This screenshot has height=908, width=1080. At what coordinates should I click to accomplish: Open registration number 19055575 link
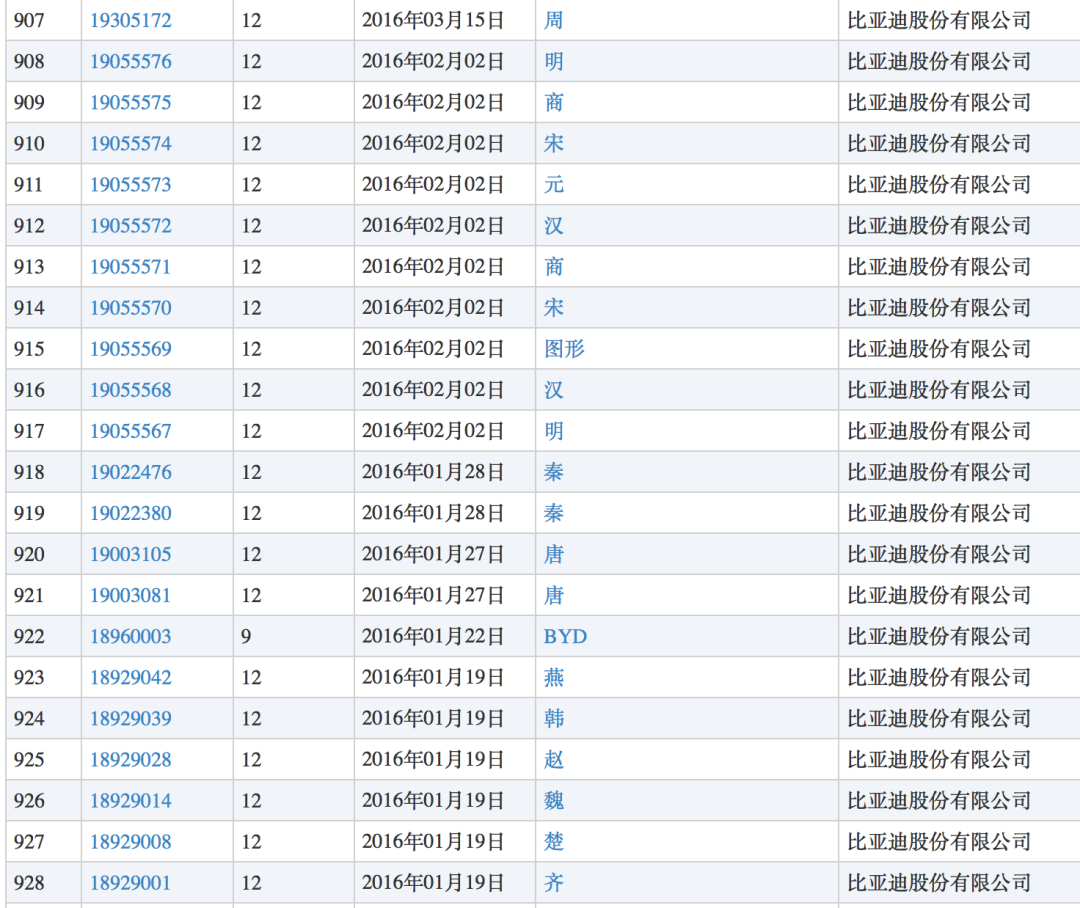[131, 102]
